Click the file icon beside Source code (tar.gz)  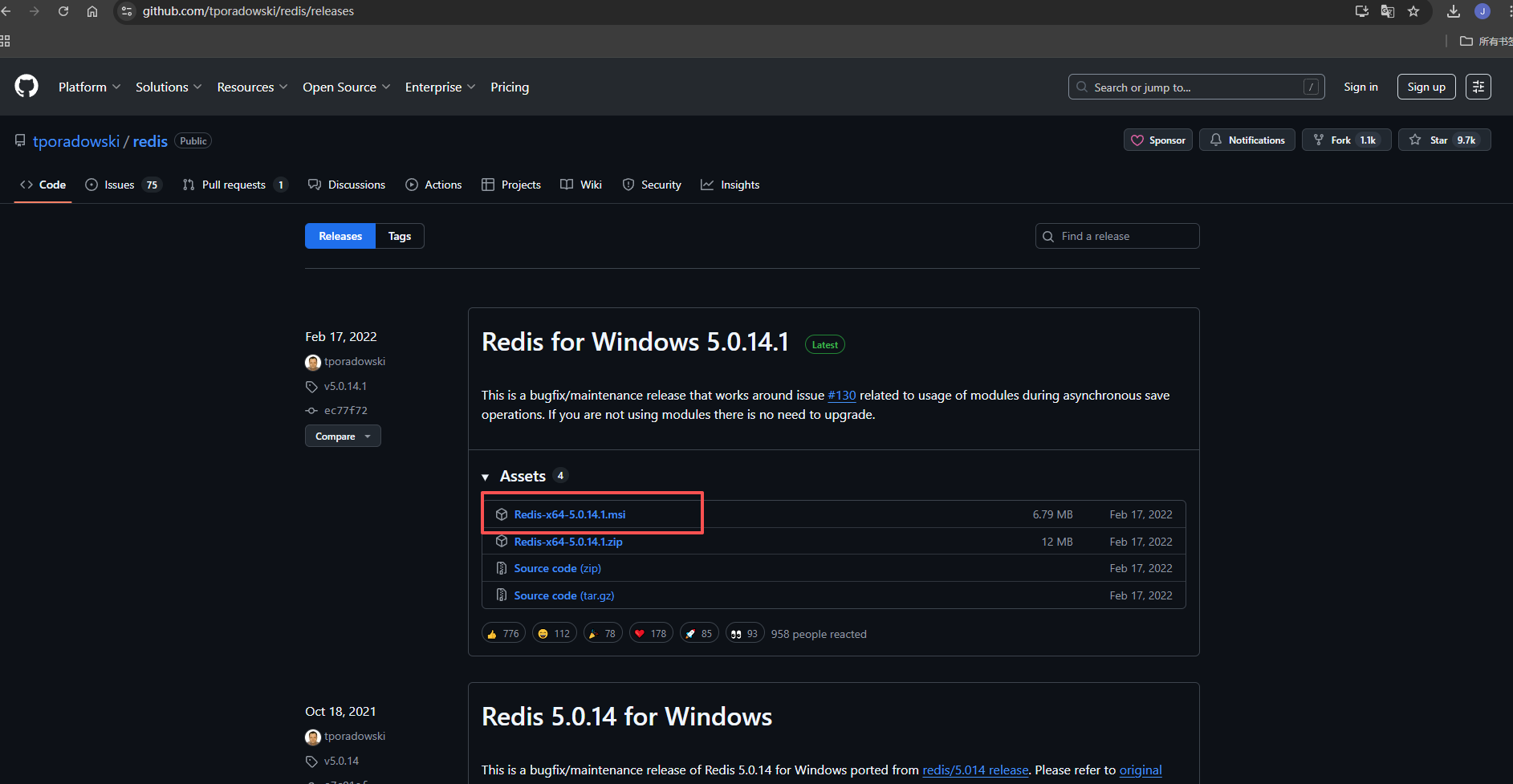(502, 595)
